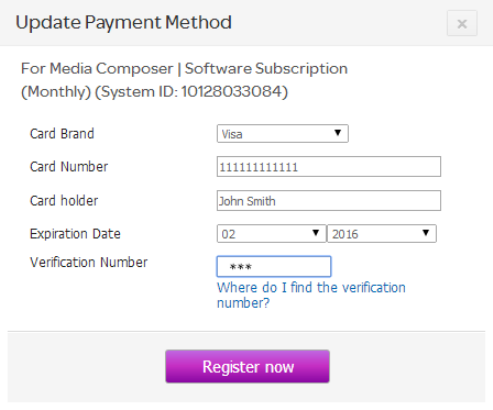Click the arrow icon of the month dropdown
493x410 pixels.
(x=315, y=233)
